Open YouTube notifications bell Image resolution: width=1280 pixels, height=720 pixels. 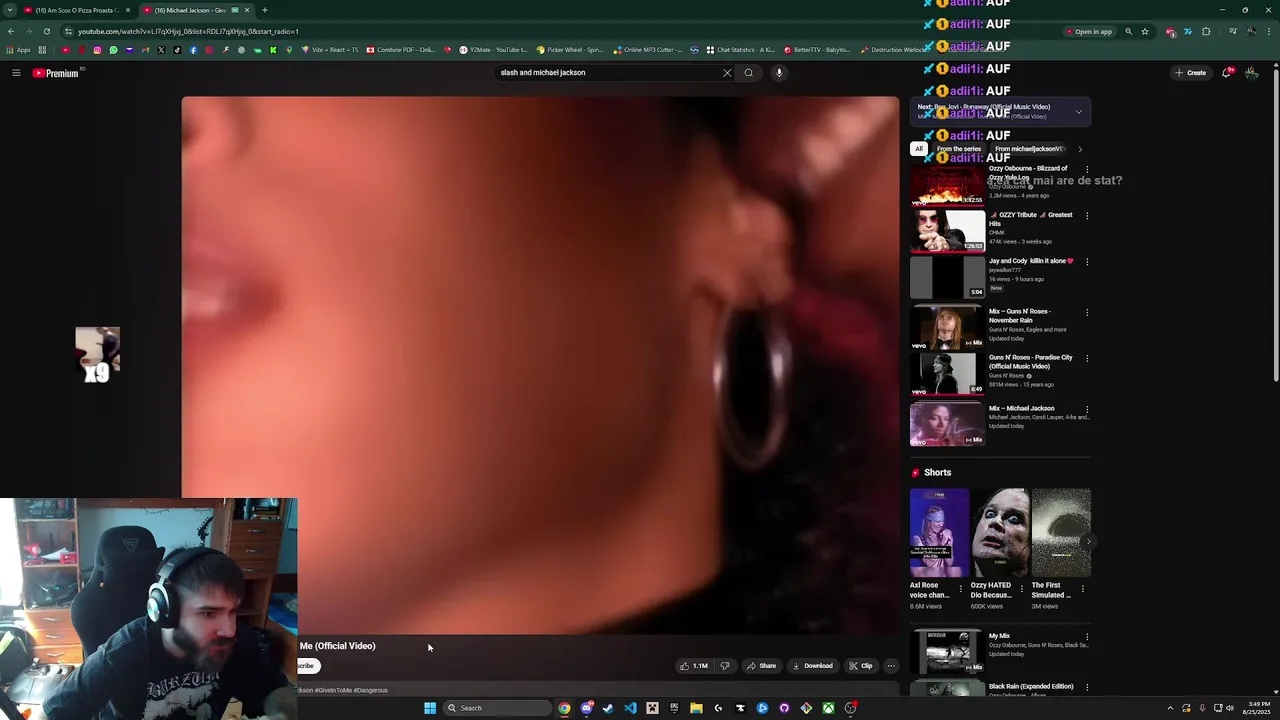[x=1227, y=73]
